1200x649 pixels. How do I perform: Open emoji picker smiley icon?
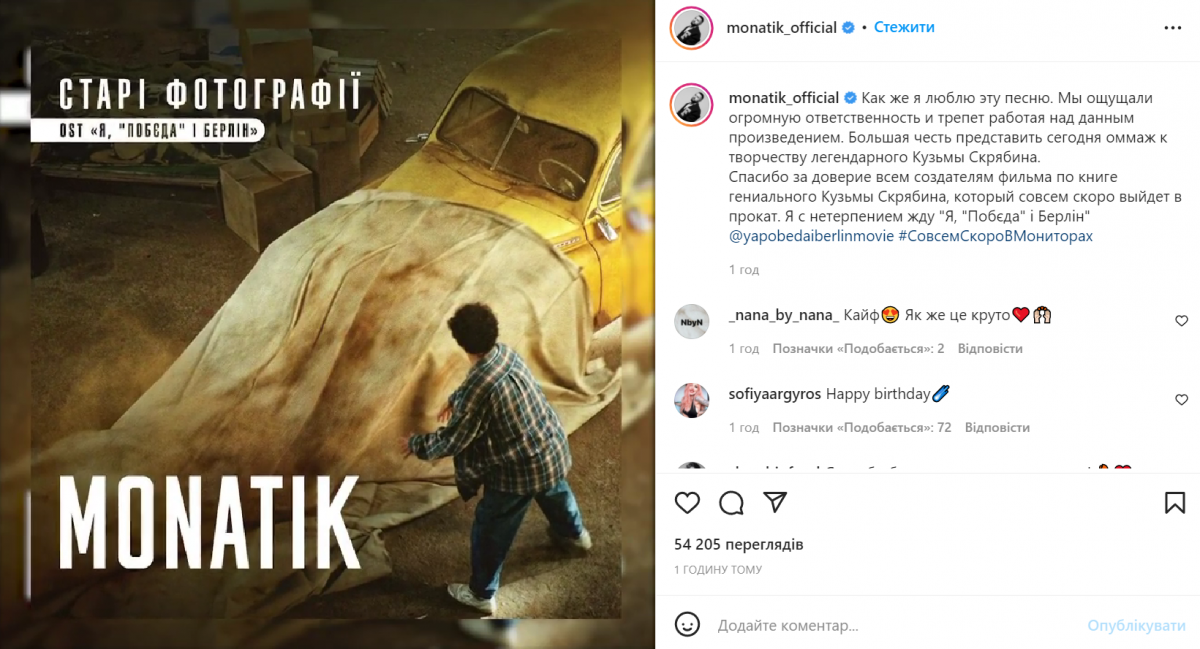point(687,625)
